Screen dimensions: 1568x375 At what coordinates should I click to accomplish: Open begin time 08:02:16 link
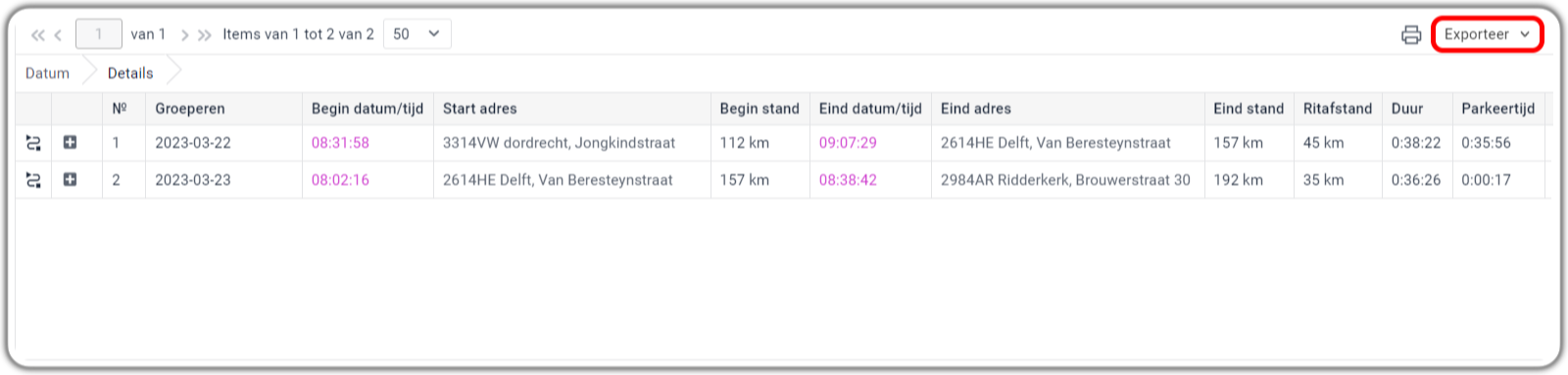pyautogui.click(x=340, y=180)
